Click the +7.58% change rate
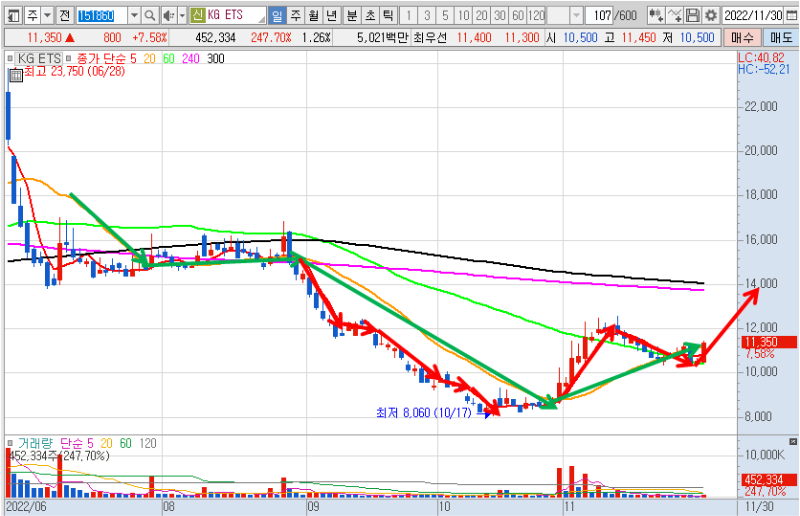The height and width of the screenshot is (516, 800). (x=149, y=38)
